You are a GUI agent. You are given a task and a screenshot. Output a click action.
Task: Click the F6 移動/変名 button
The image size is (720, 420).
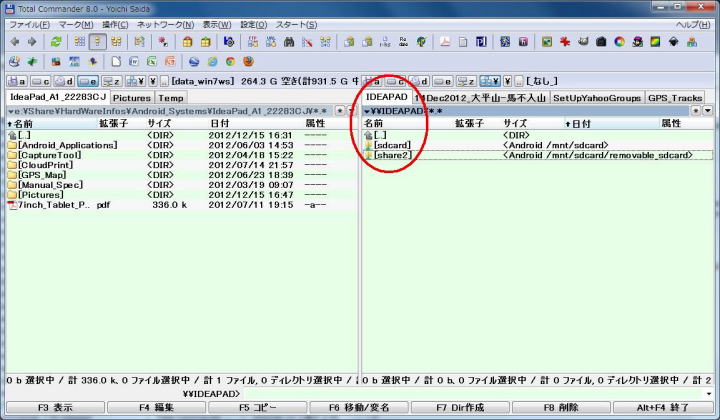(x=359, y=408)
